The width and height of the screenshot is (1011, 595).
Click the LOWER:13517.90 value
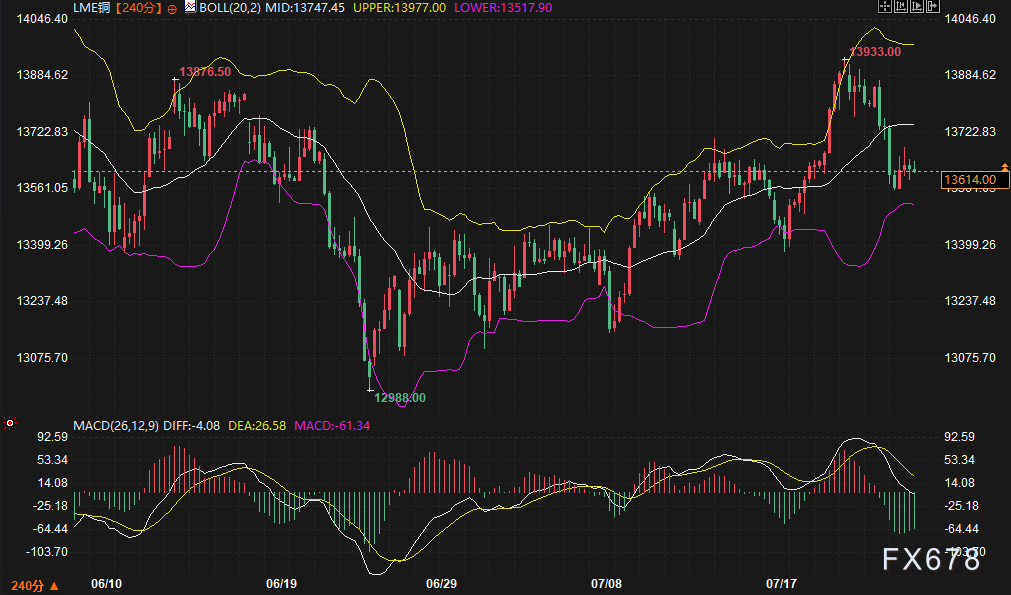click(x=503, y=8)
